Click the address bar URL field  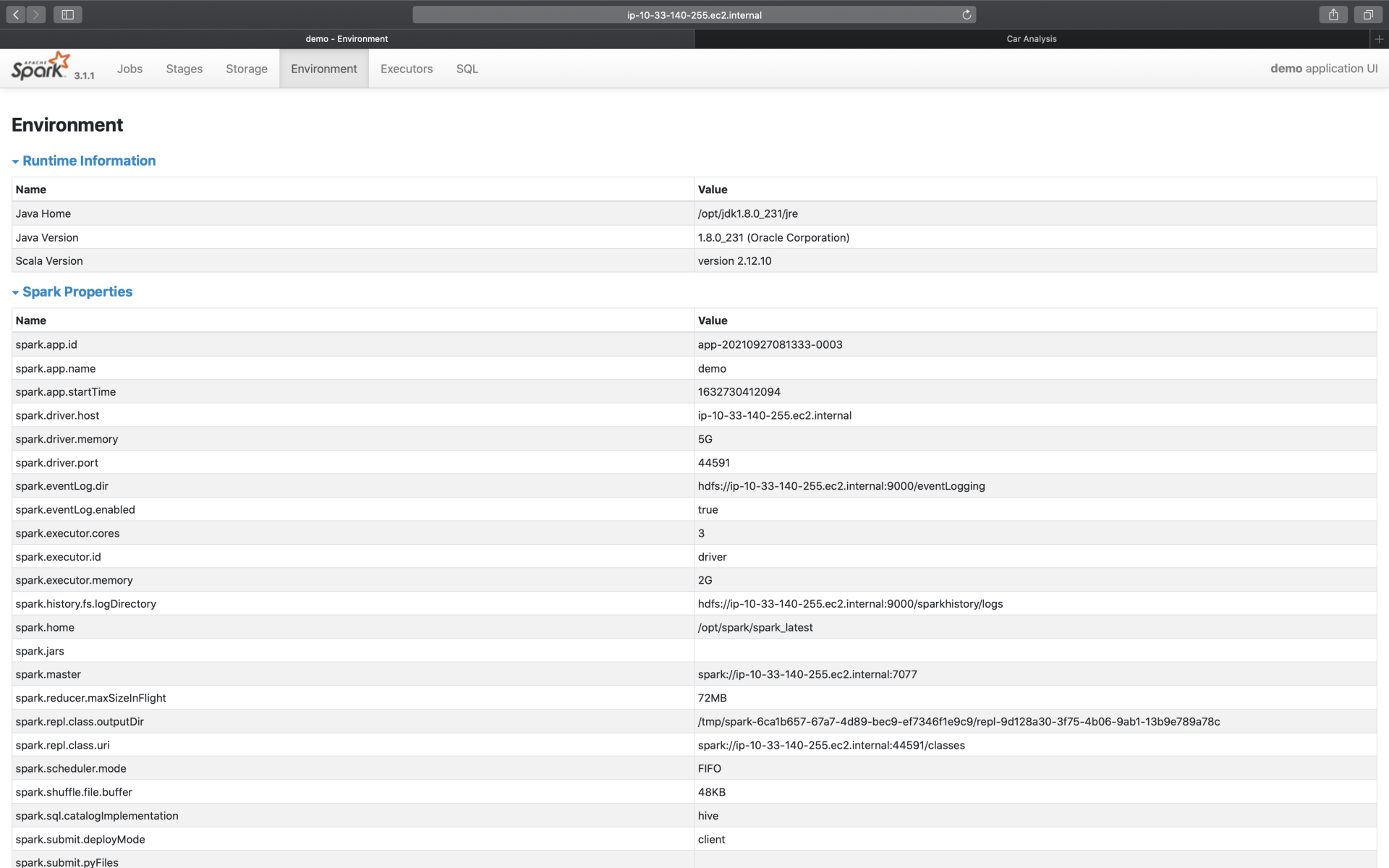click(x=693, y=14)
